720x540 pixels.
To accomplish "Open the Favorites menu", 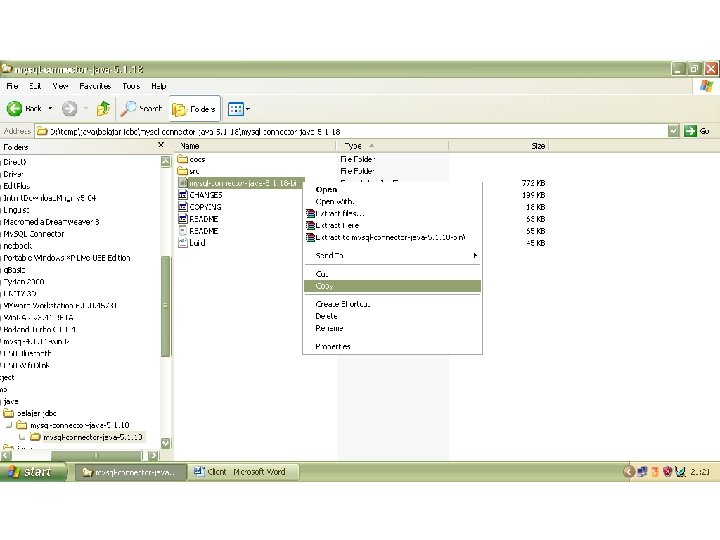I will [x=95, y=86].
